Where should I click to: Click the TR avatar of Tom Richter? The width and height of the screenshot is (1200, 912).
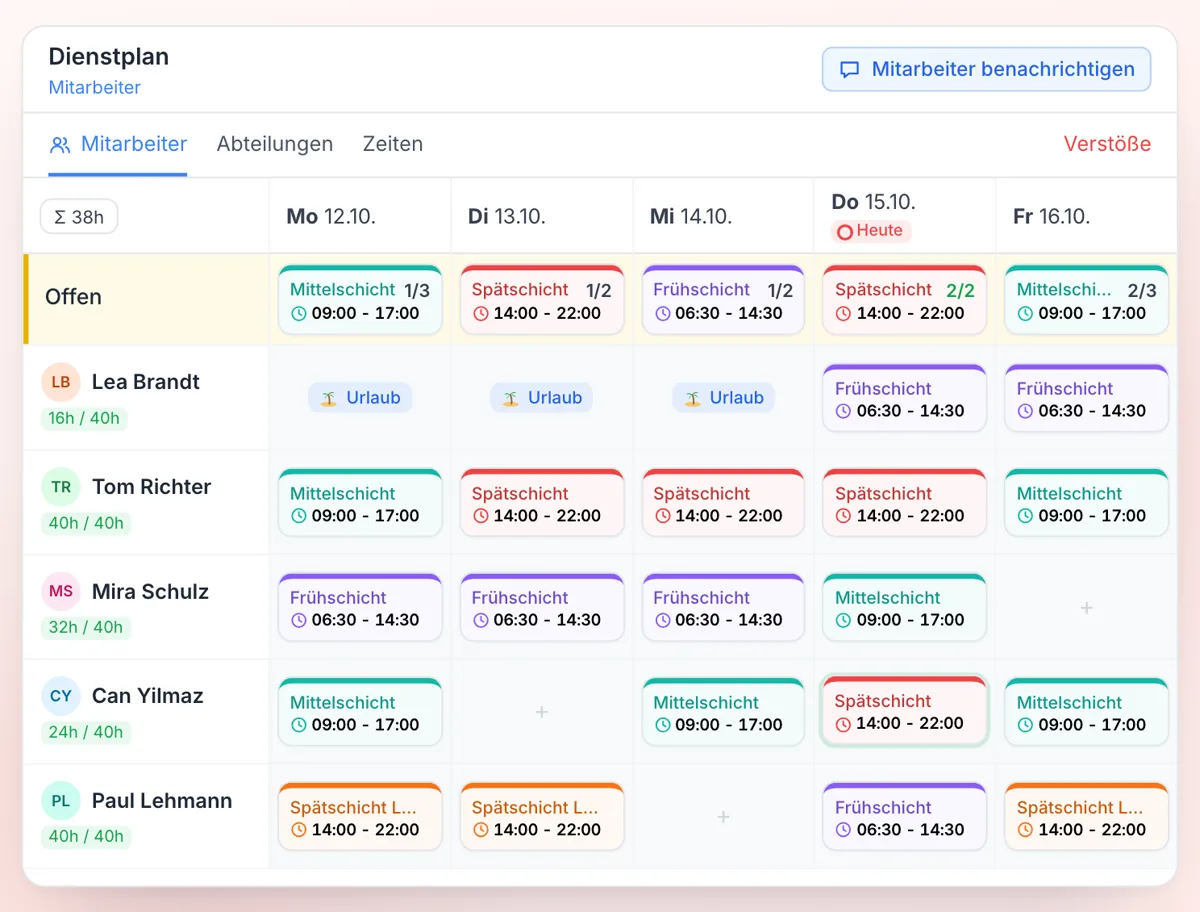(x=61, y=487)
